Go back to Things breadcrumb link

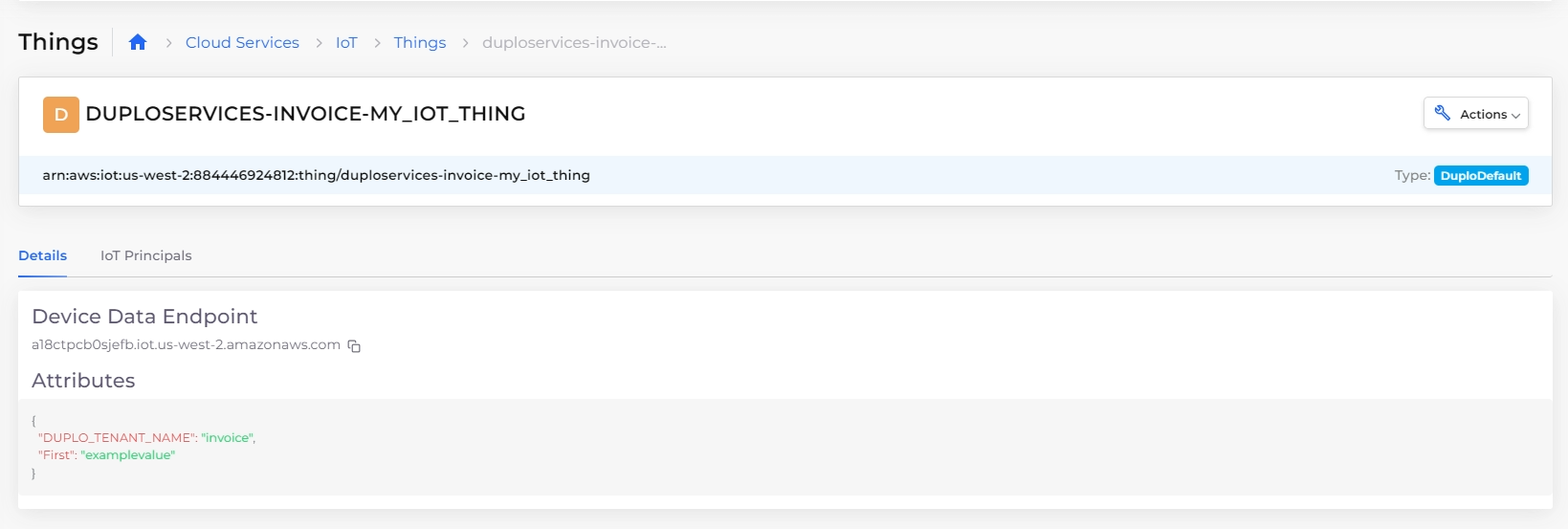pyautogui.click(x=420, y=42)
